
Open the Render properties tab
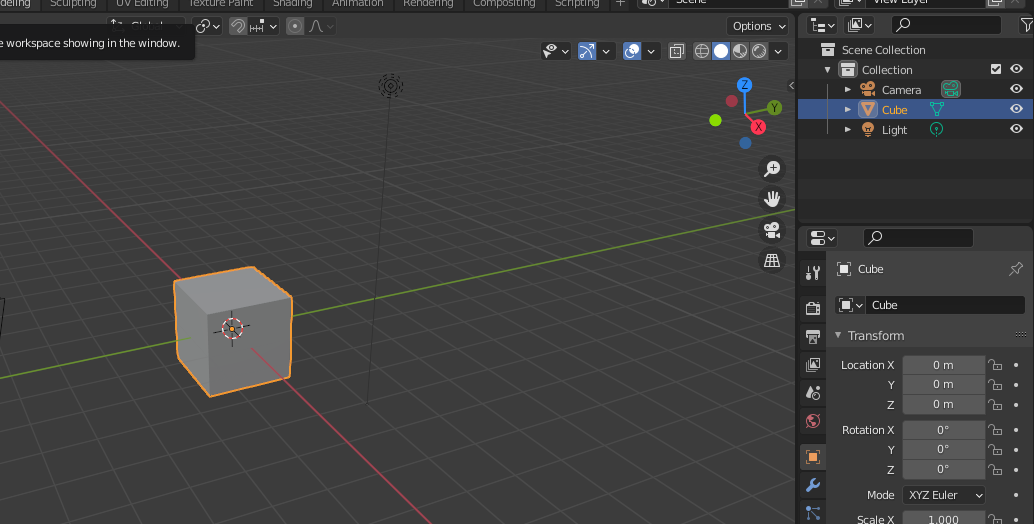click(x=812, y=308)
